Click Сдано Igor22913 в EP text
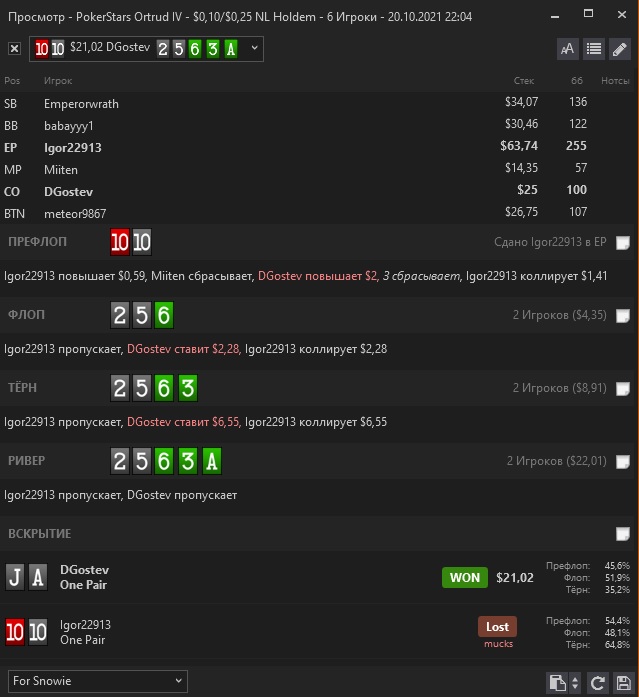Screen dimensions: 639x697 550,242
